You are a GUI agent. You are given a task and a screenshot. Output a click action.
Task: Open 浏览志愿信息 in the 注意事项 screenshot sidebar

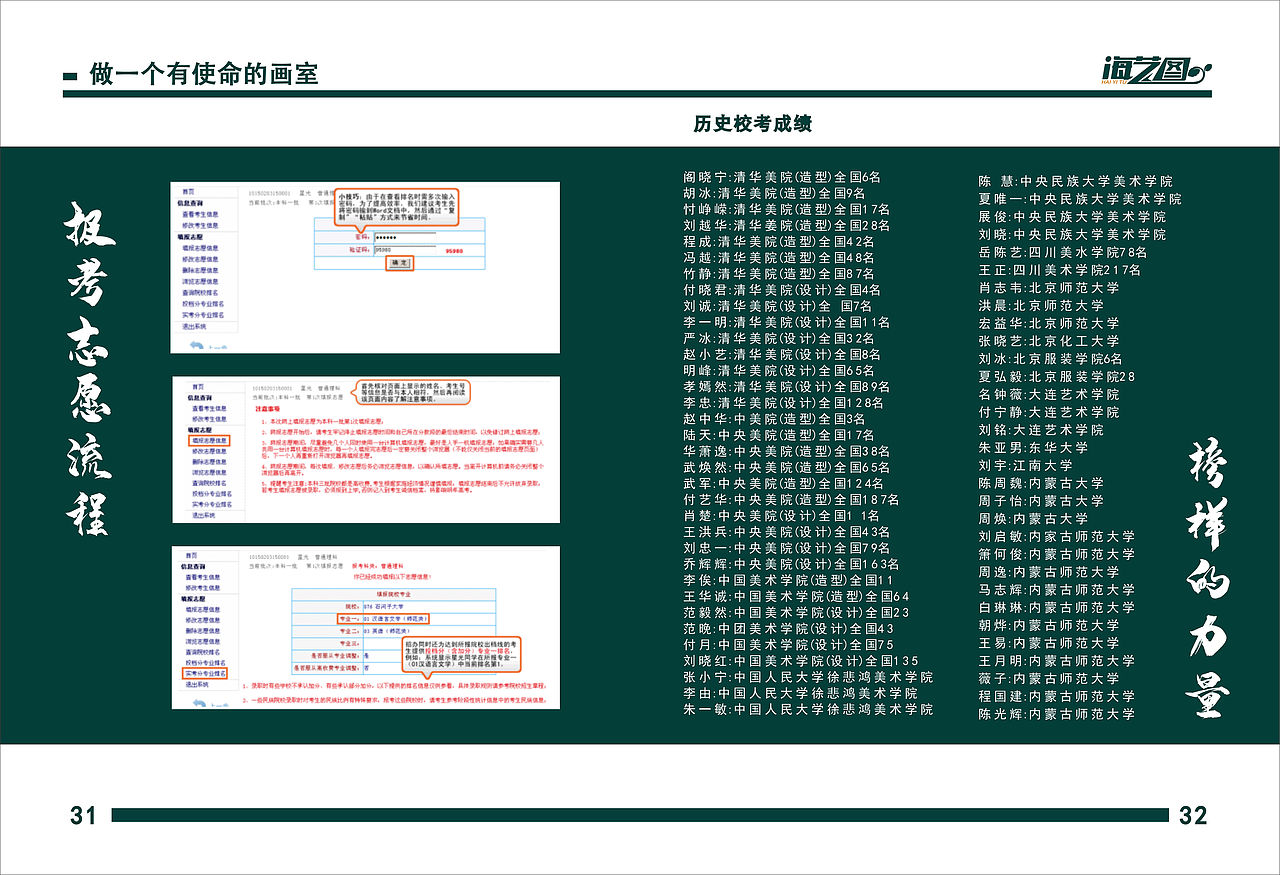pyautogui.click(x=209, y=472)
